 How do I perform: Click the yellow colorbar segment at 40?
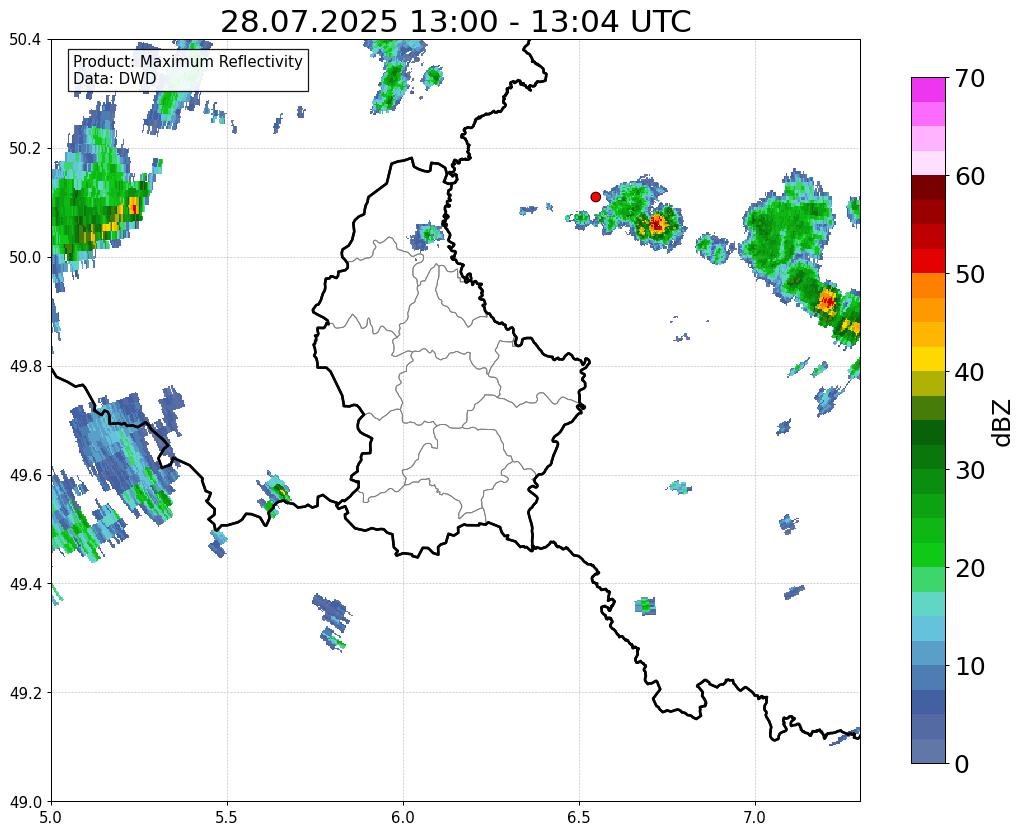pos(928,359)
